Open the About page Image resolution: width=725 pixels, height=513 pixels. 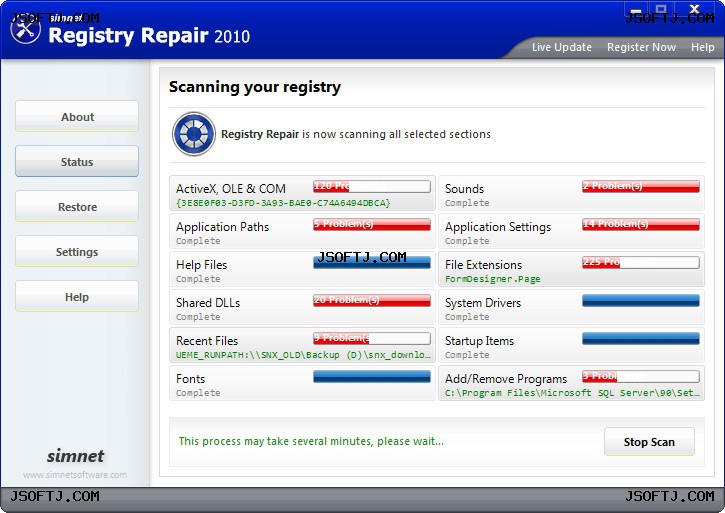(x=77, y=117)
